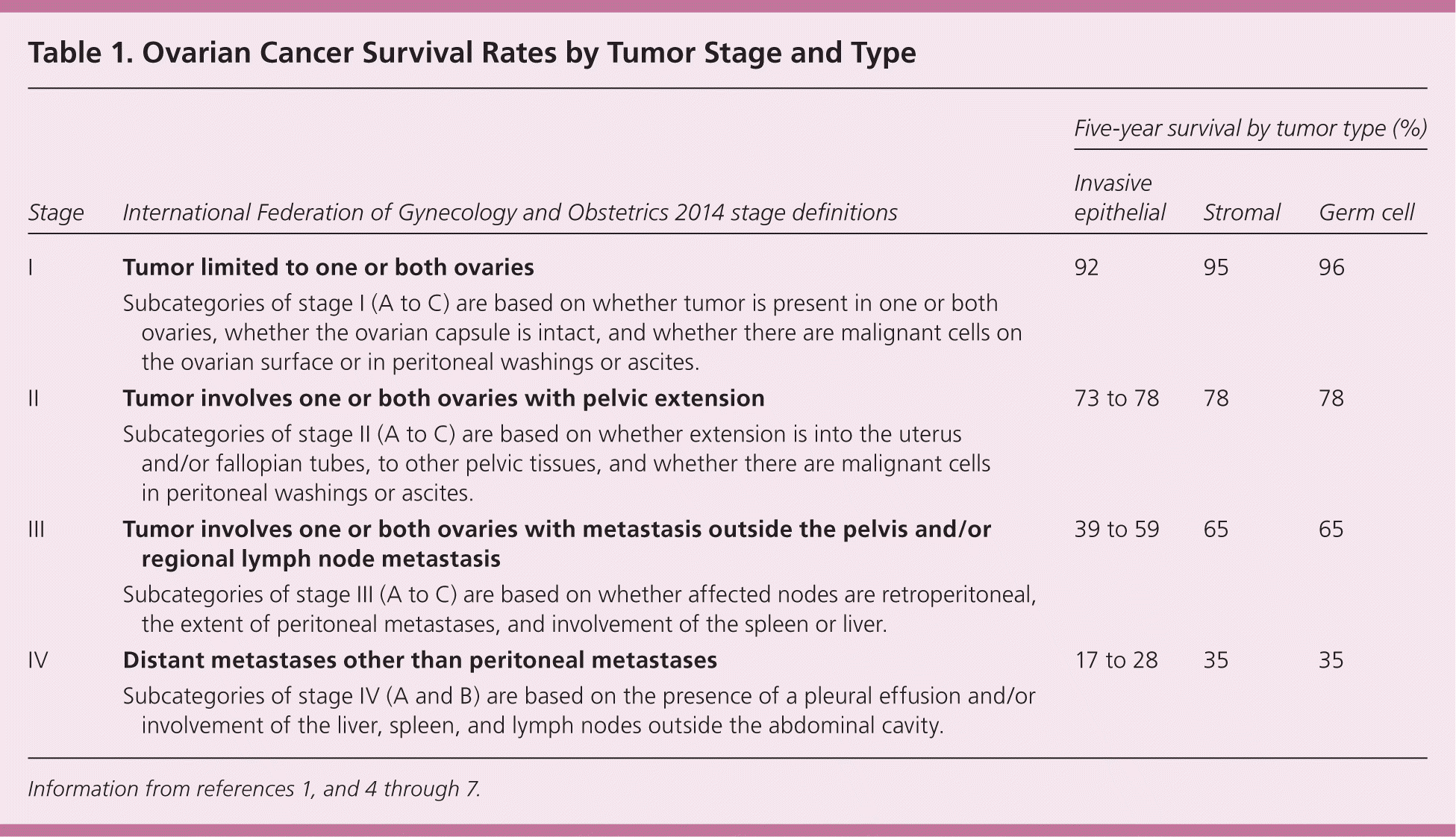Click the "Germ cell" column header
The image size is (1456, 837).
click(1366, 213)
